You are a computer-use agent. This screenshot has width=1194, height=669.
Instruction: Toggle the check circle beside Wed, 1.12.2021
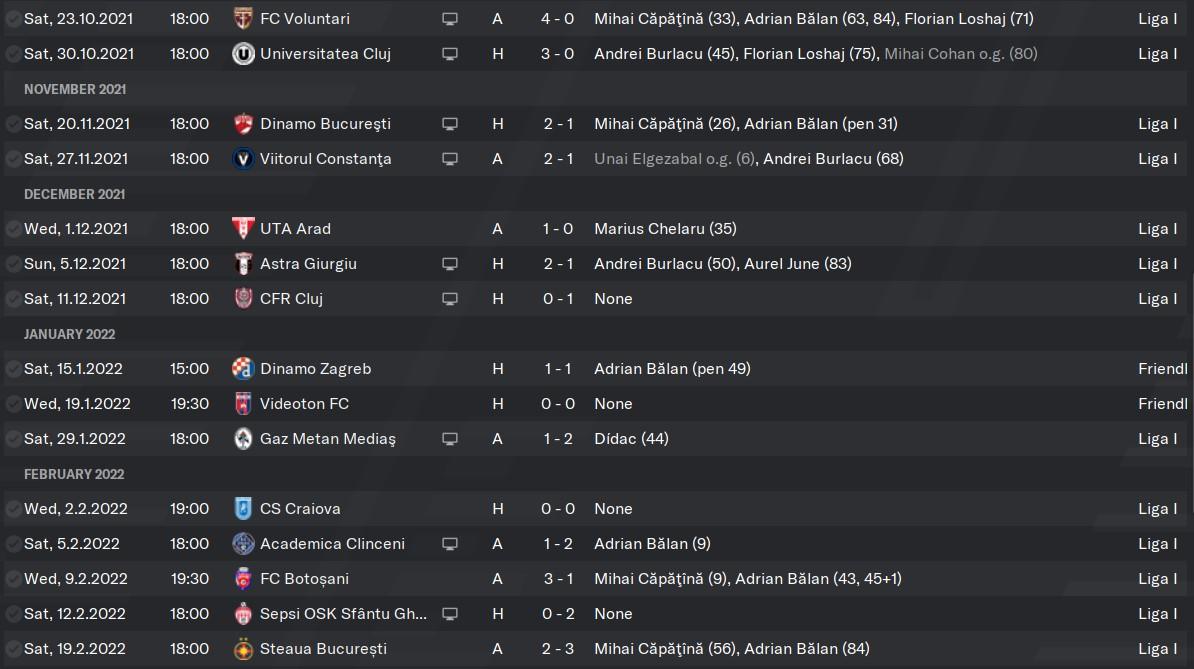click(13, 228)
